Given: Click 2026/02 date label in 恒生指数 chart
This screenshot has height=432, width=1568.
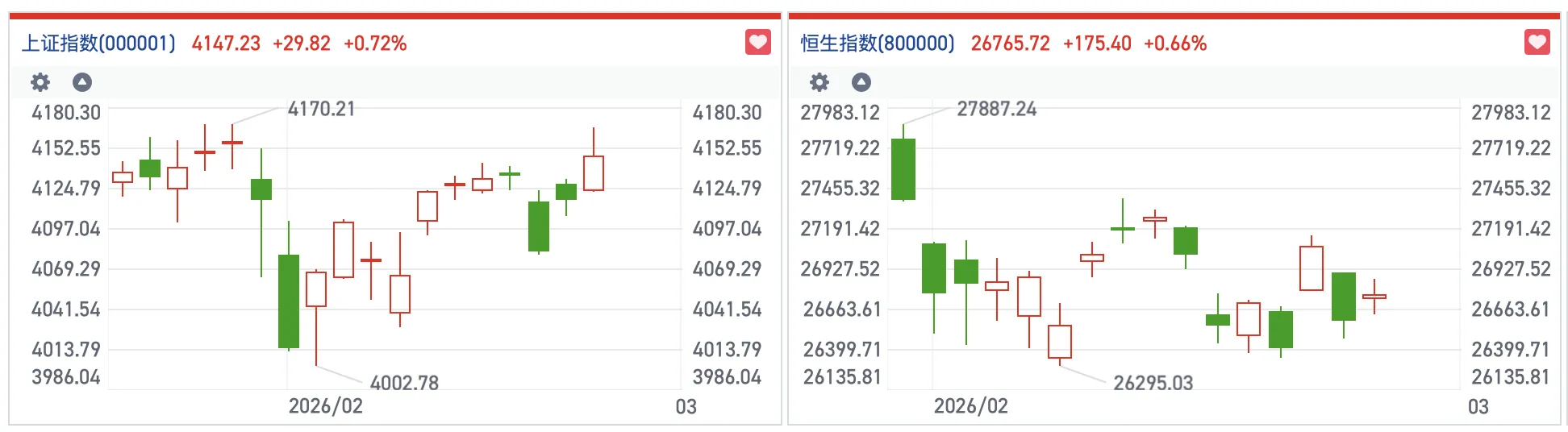Looking at the screenshot, I should 971,406.
